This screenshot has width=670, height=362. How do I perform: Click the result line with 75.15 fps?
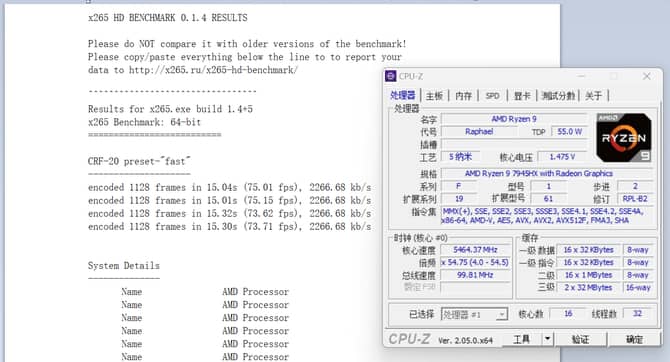click(x=229, y=200)
